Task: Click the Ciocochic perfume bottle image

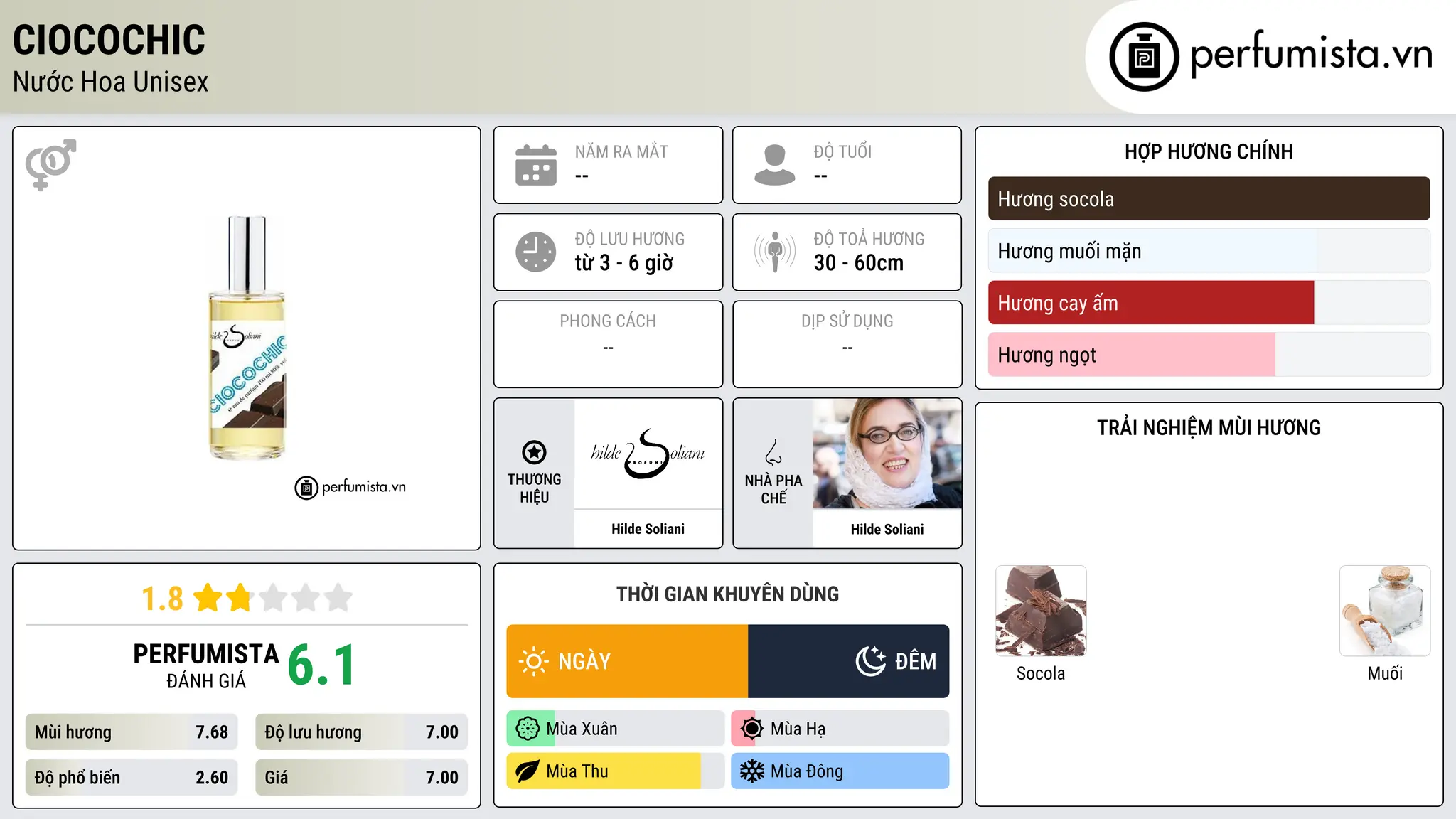Action: (247, 338)
